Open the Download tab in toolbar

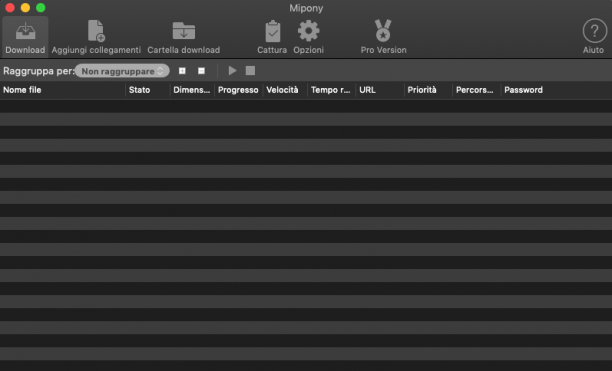[25, 37]
